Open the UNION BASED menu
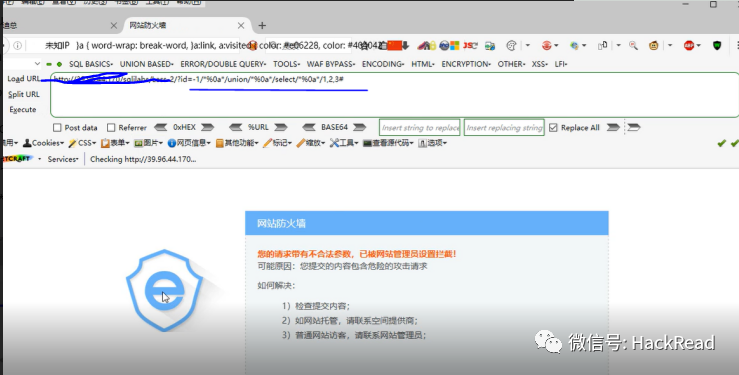Image resolution: width=739 pixels, height=375 pixels. click(x=147, y=64)
